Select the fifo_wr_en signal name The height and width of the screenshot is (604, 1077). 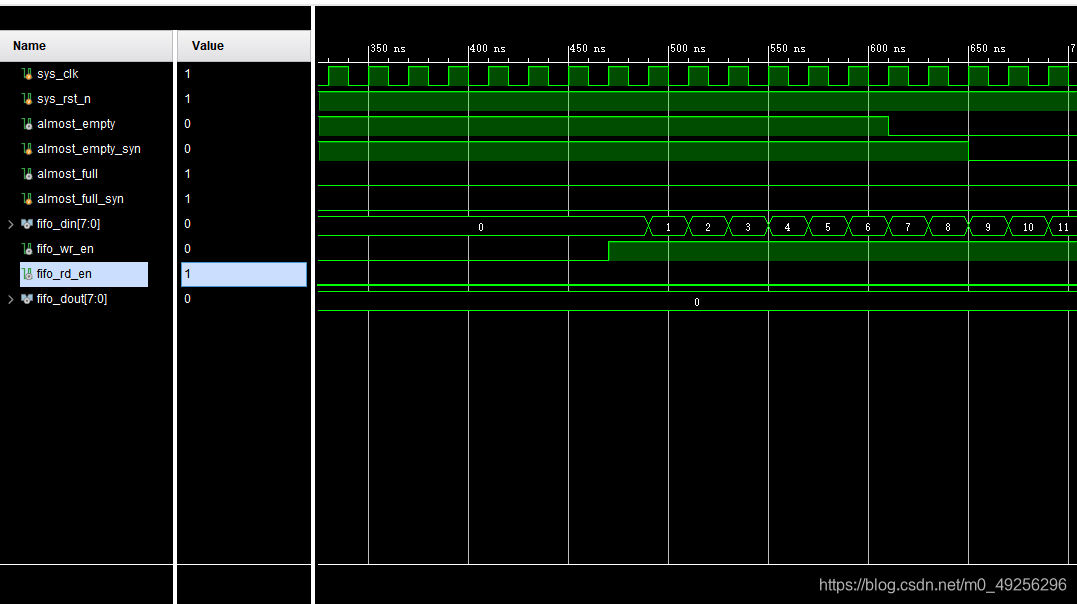click(x=65, y=249)
